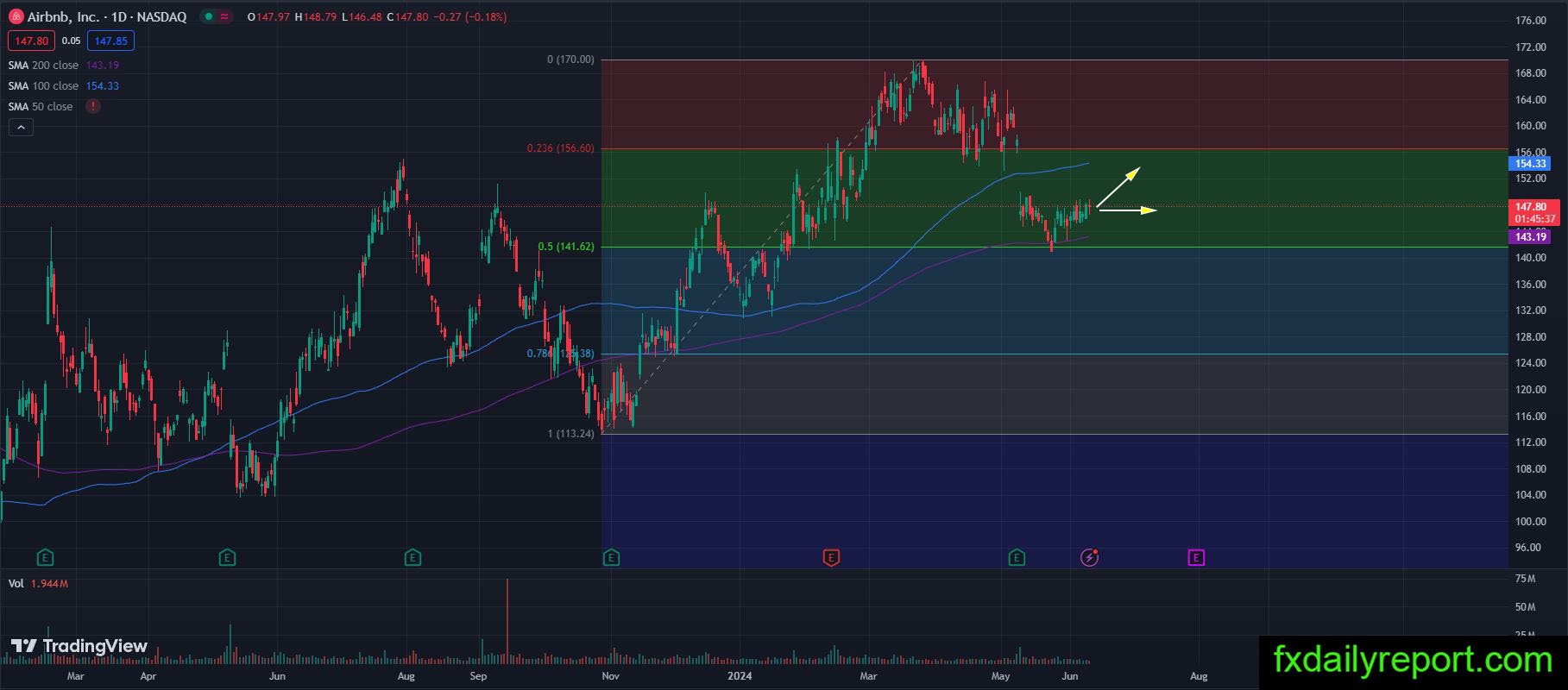
Task: Select the SMA 50 close indicator legend
Action: [x=41, y=107]
